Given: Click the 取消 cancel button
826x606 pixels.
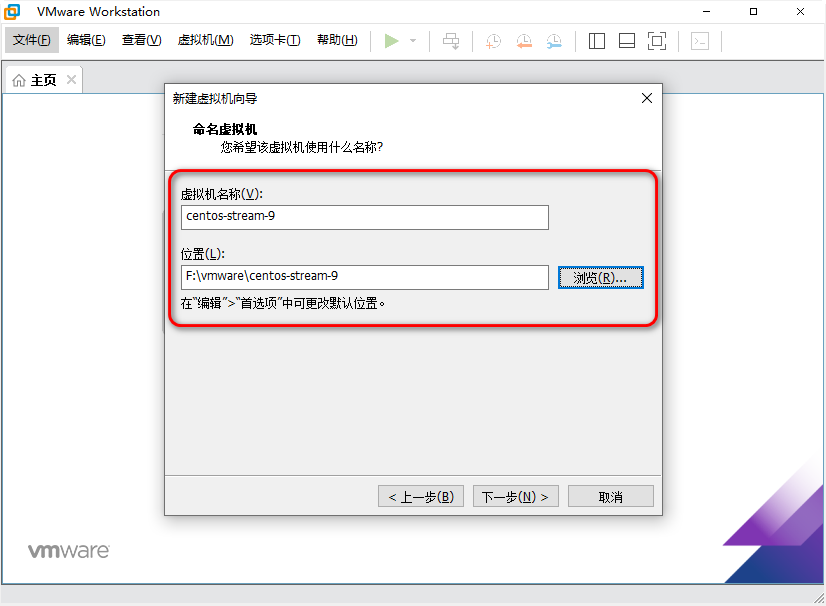Looking at the screenshot, I should [611, 496].
